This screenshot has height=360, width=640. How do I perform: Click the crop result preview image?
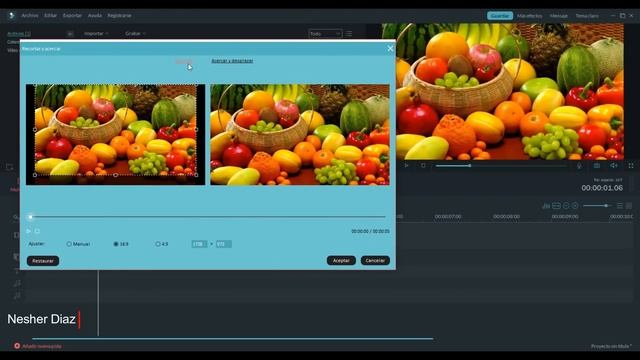(x=300, y=135)
